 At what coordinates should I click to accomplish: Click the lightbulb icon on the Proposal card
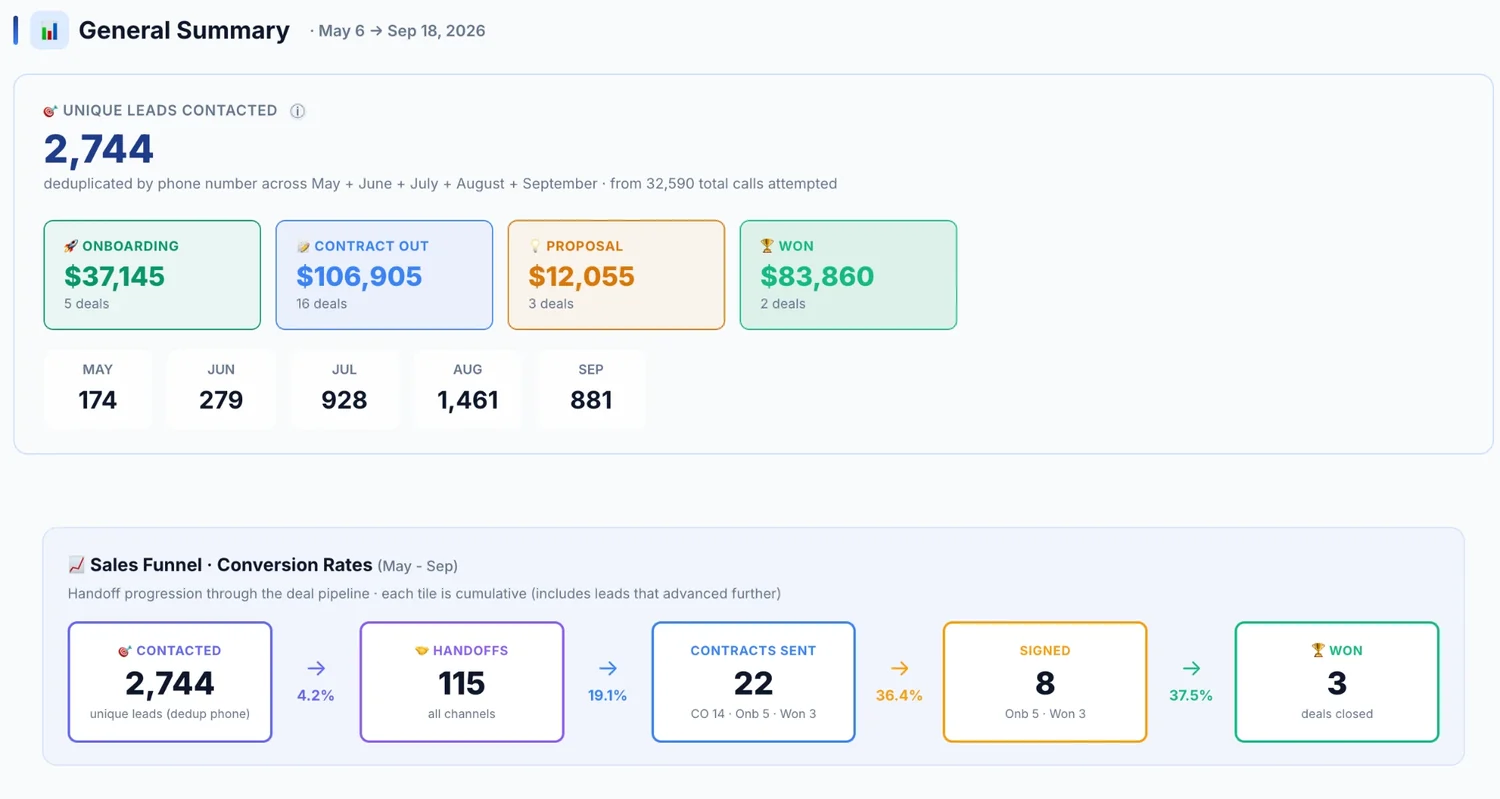coord(535,246)
